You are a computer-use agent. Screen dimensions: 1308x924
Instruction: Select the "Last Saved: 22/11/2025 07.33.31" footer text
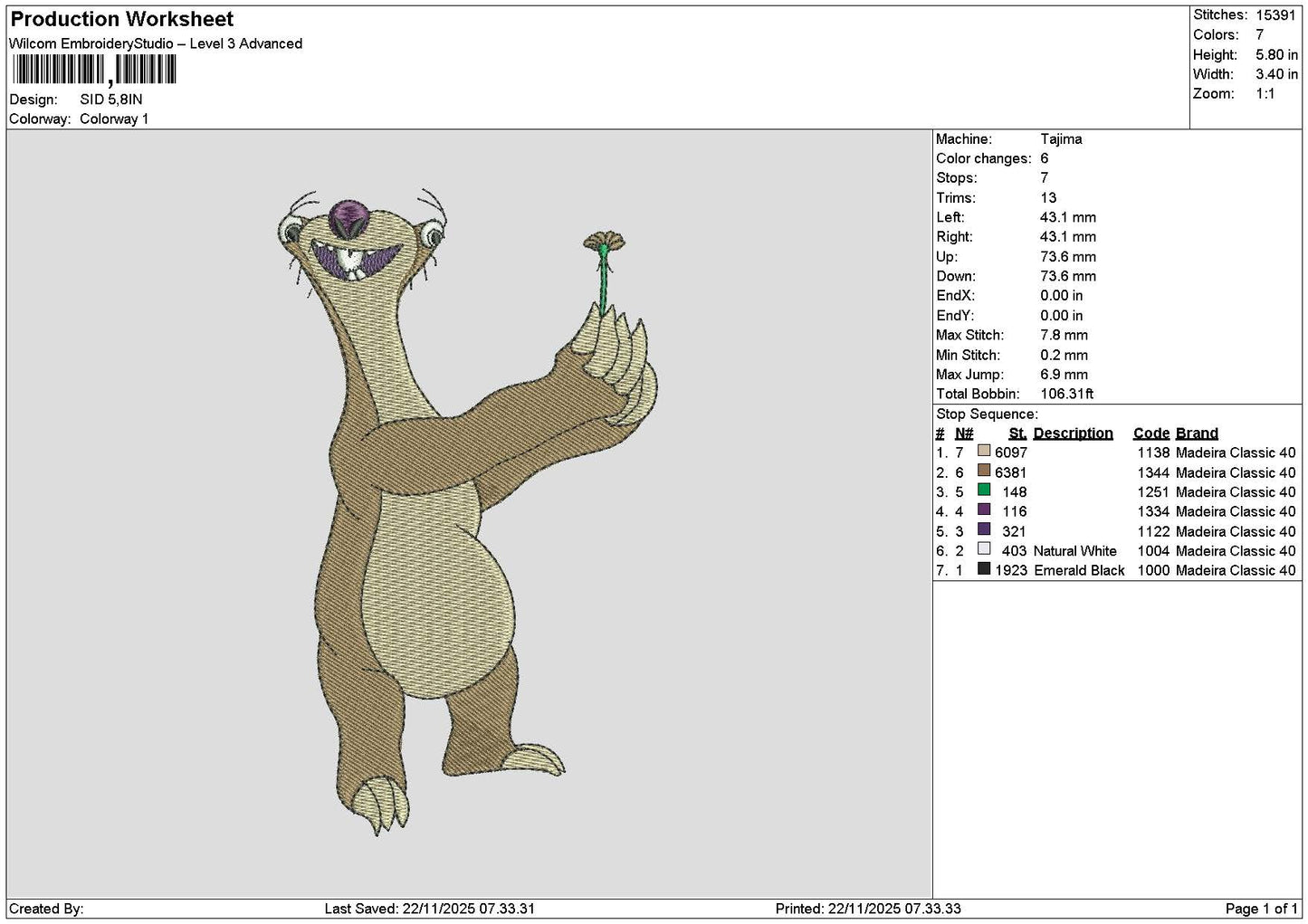[x=430, y=909]
